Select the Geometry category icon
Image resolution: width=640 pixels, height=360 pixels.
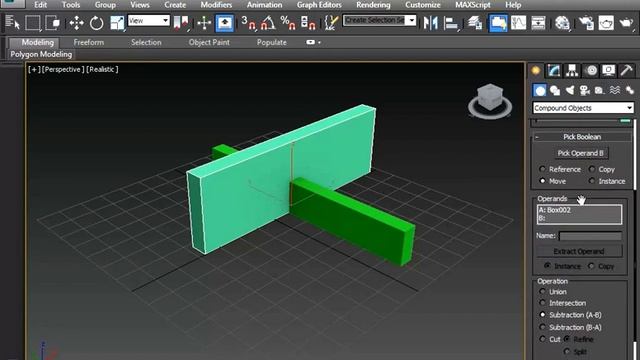[540, 90]
